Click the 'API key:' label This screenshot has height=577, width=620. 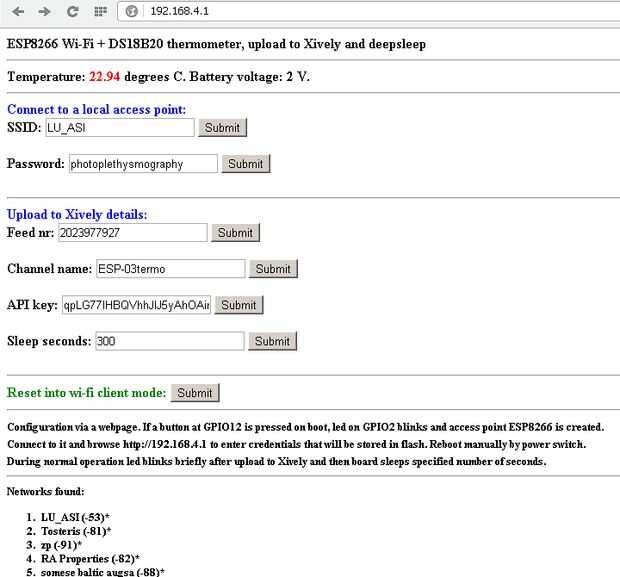pyautogui.click(x=32, y=305)
